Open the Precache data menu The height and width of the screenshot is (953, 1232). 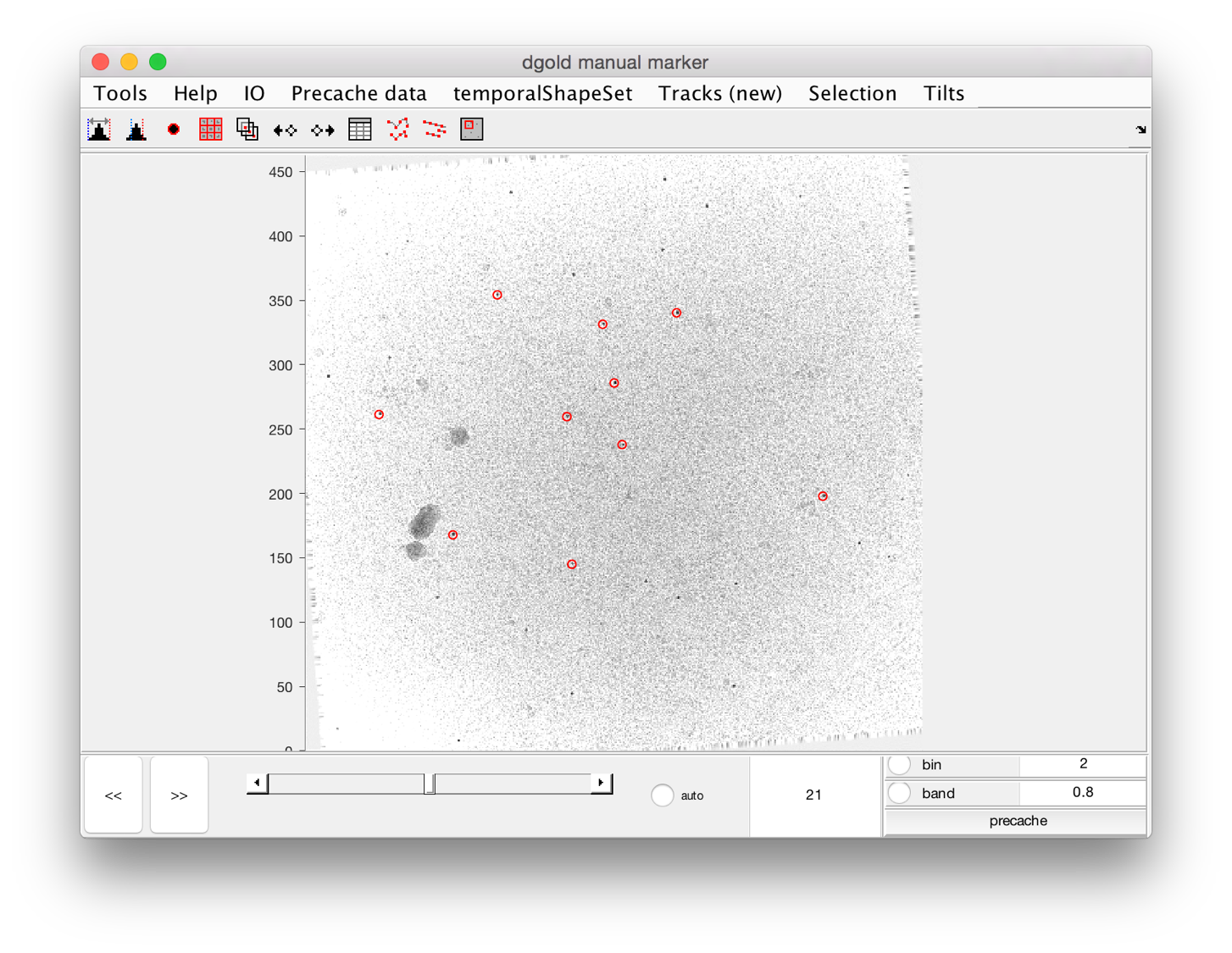[359, 93]
